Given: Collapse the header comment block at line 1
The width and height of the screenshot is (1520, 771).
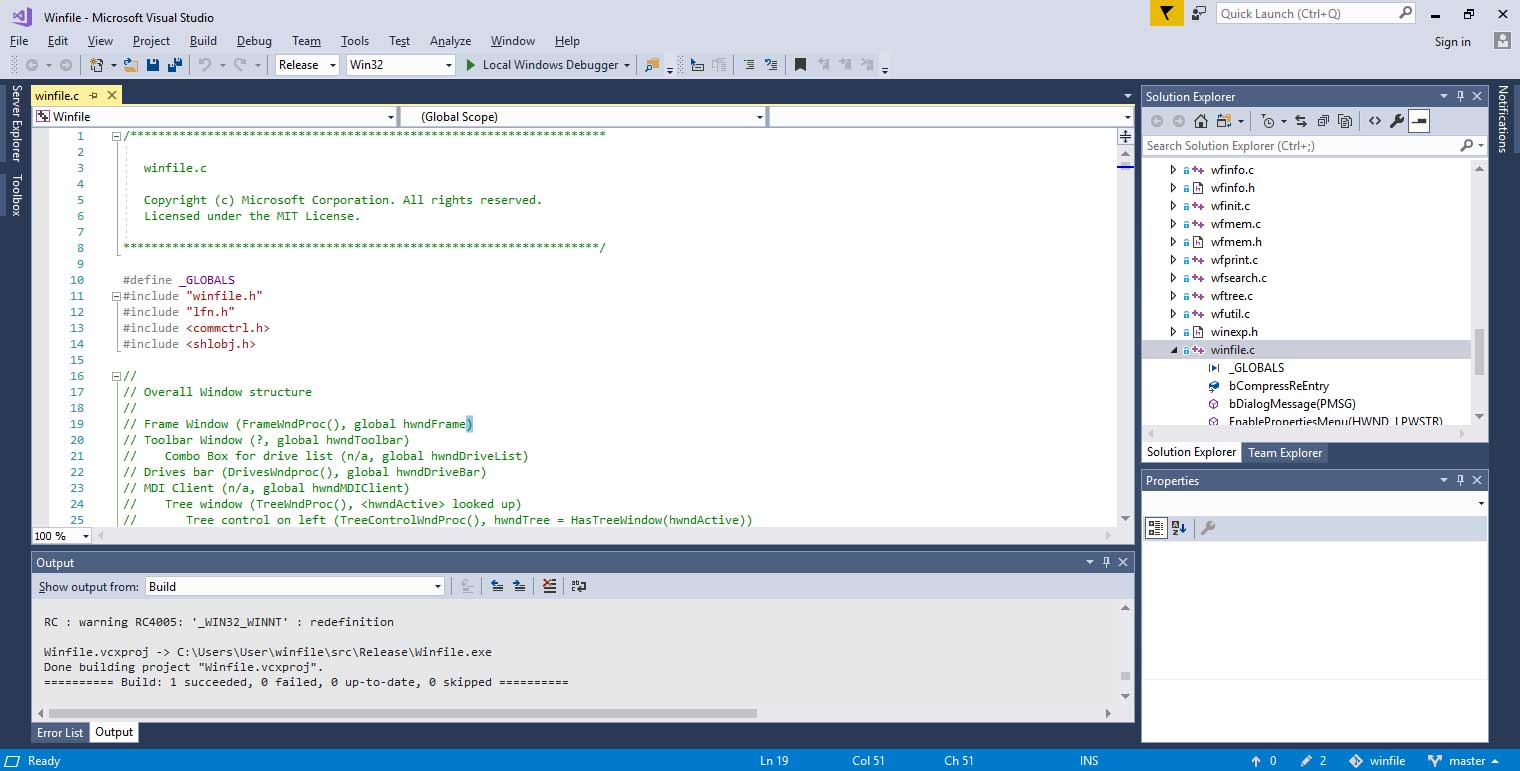Looking at the screenshot, I should pos(117,136).
